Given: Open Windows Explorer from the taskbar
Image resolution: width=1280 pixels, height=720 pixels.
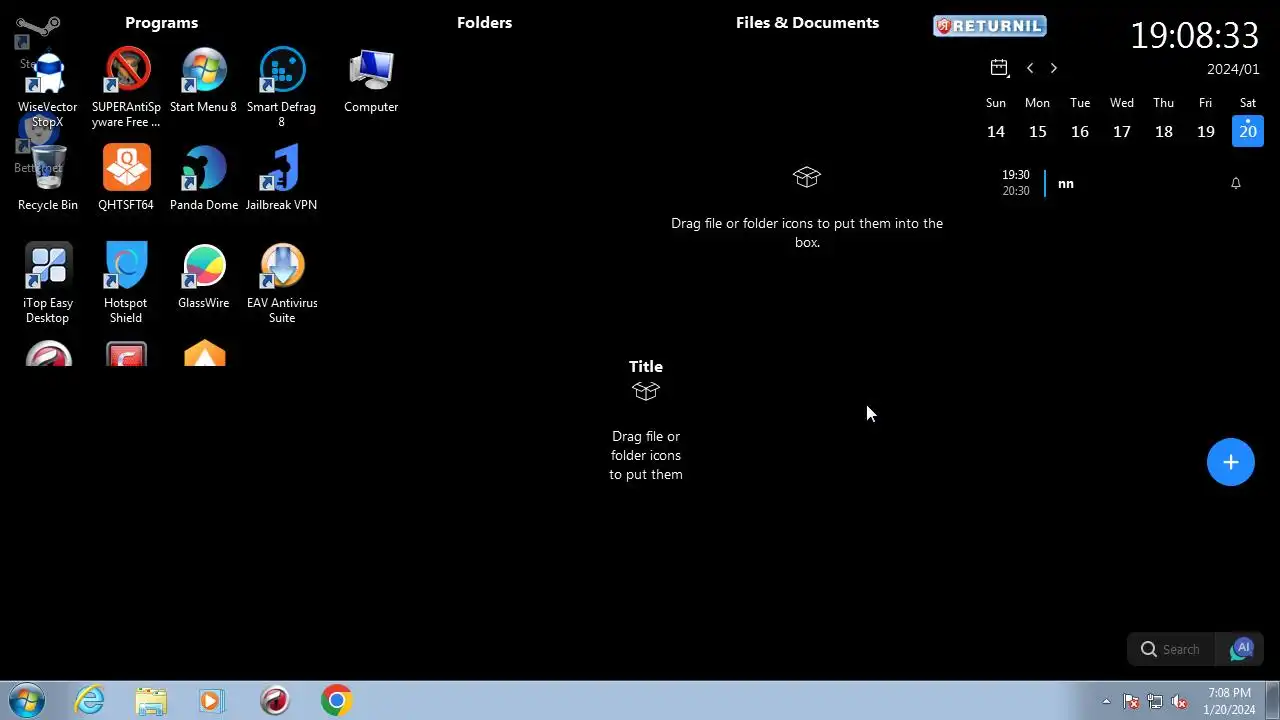Looking at the screenshot, I should point(151,700).
